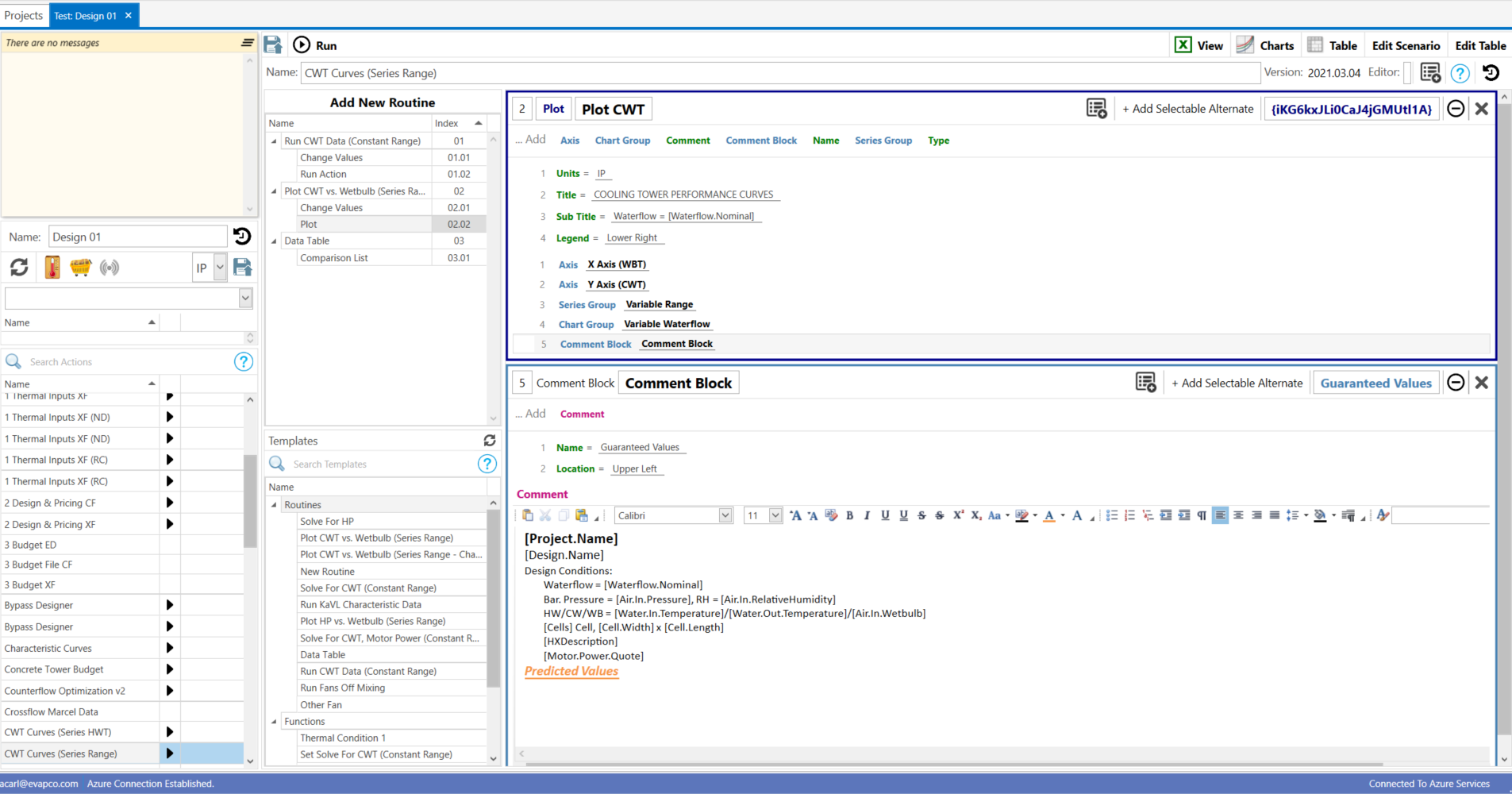Toggle justify text alignment

(1275, 515)
